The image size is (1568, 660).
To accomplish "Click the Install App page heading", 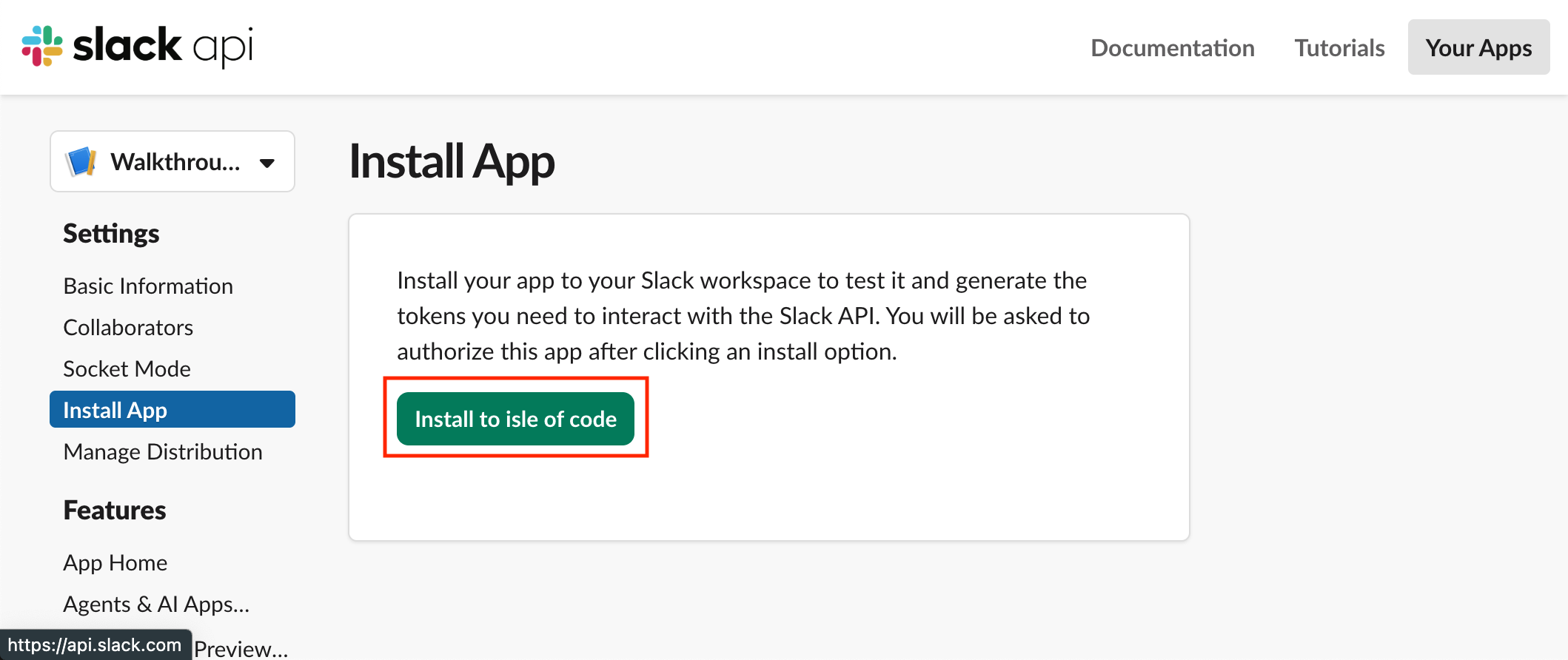I will (452, 162).
